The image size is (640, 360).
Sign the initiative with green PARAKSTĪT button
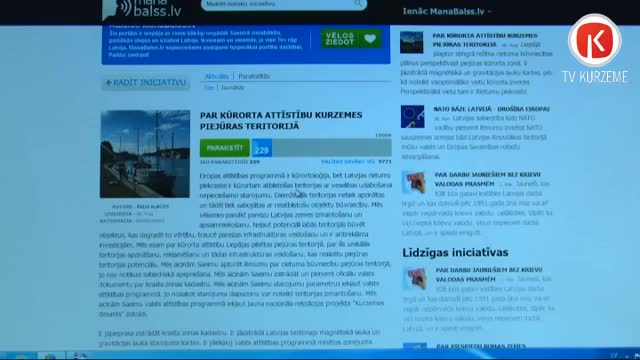225,148
